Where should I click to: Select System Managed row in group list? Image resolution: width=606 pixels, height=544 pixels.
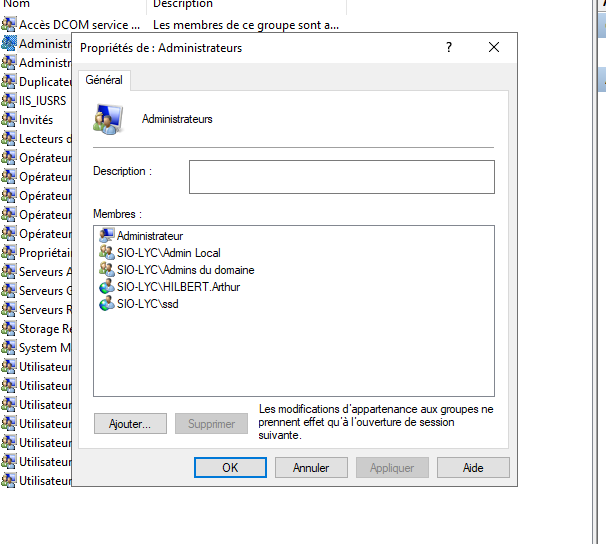point(36,348)
